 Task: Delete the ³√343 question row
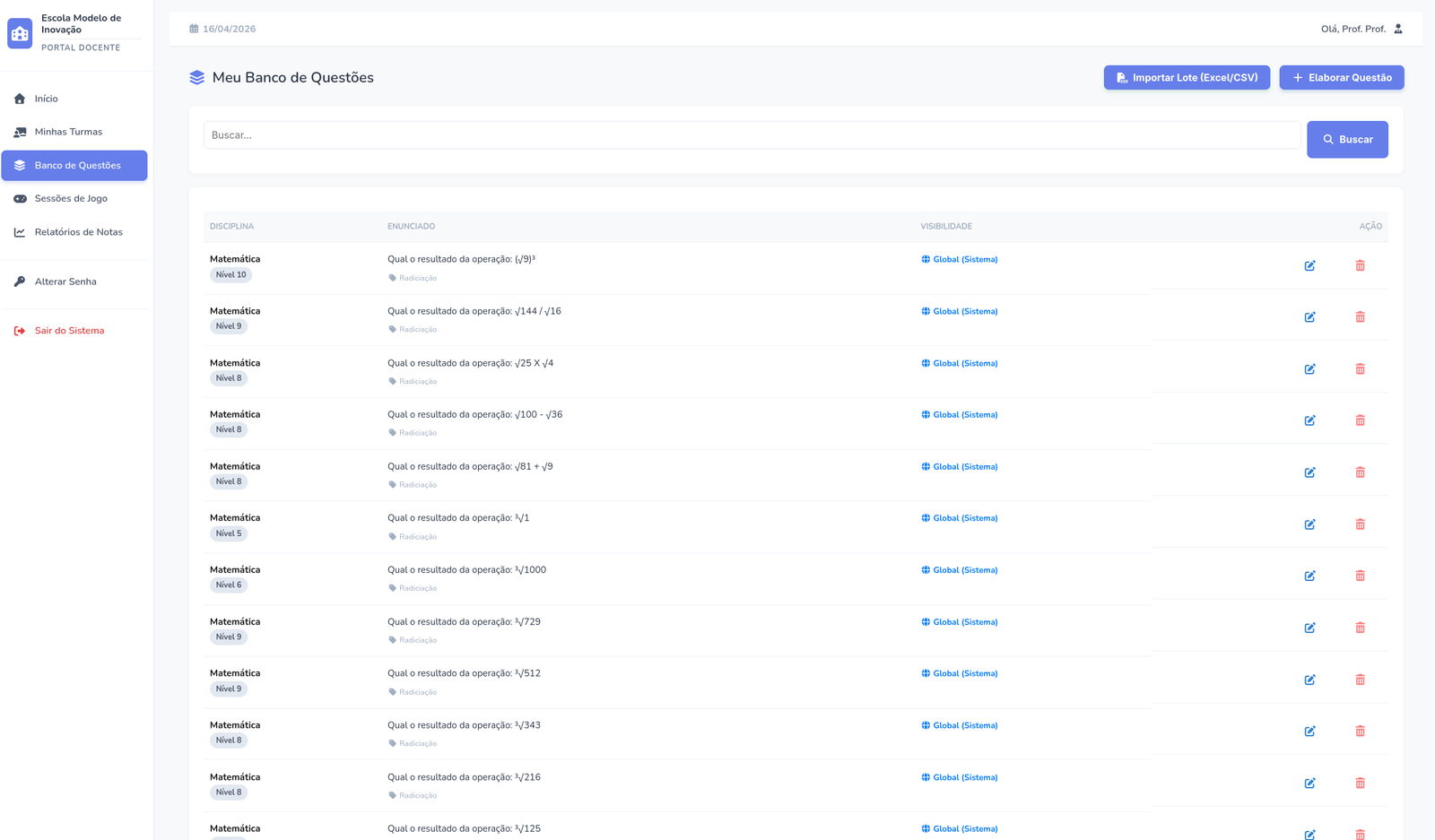point(1360,732)
